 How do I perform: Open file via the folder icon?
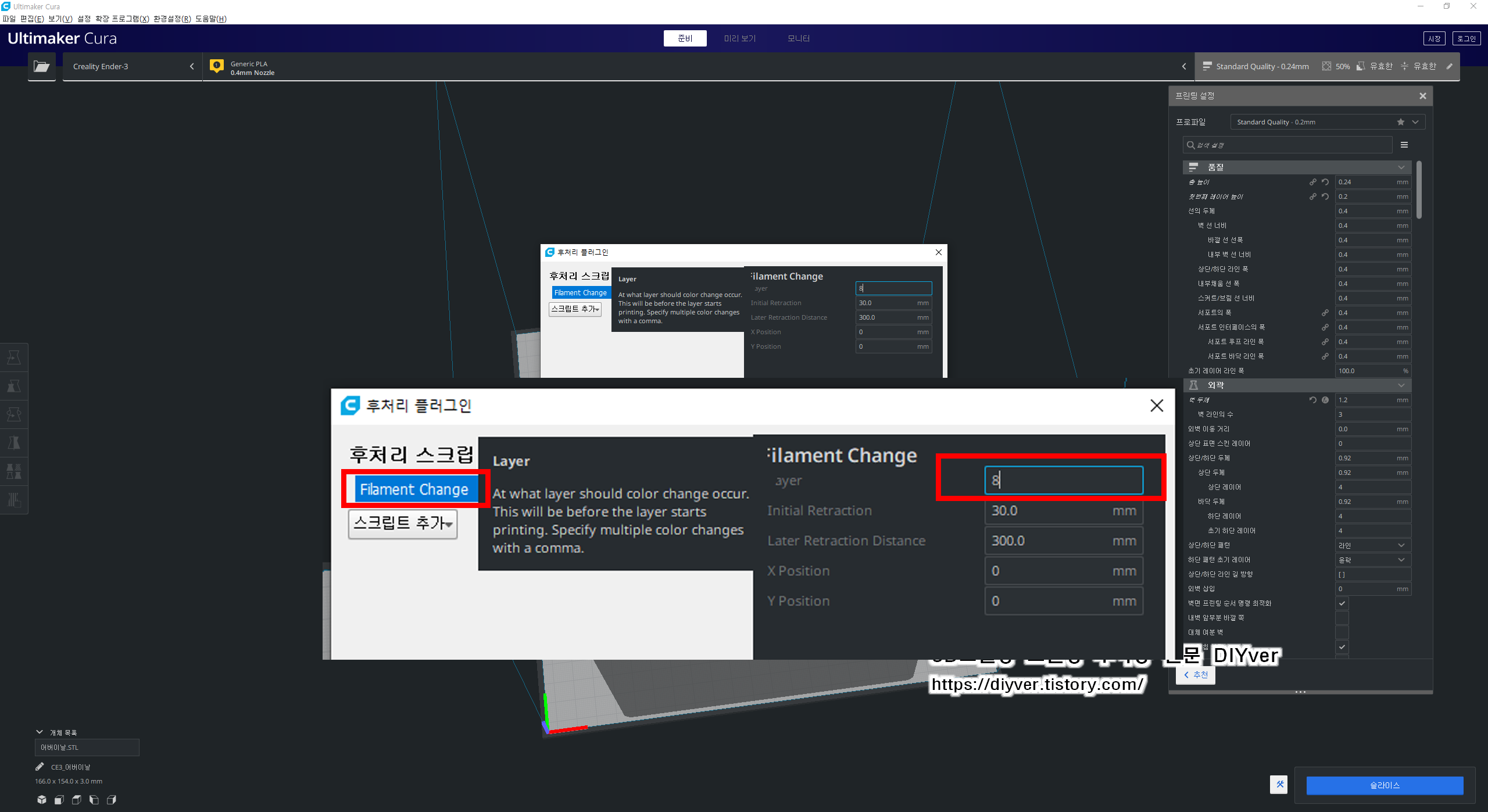coord(41,66)
